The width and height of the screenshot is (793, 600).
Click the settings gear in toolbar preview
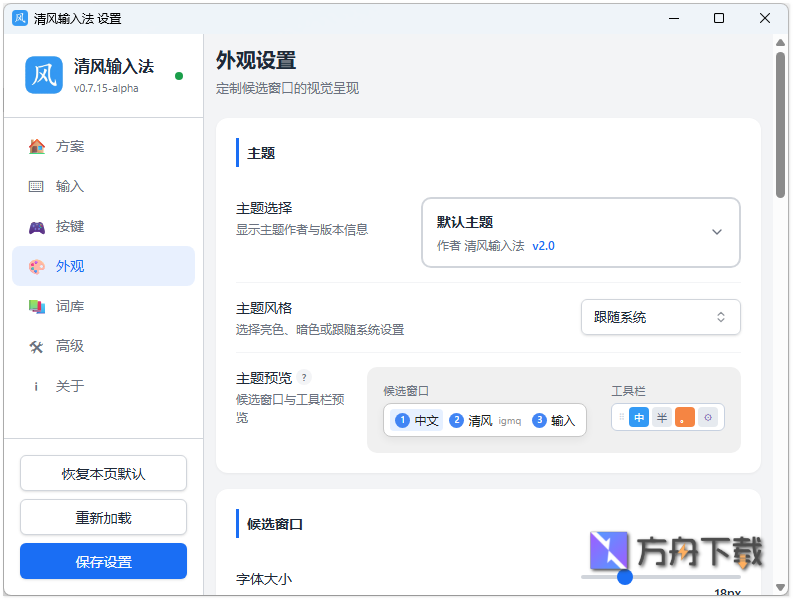708,417
